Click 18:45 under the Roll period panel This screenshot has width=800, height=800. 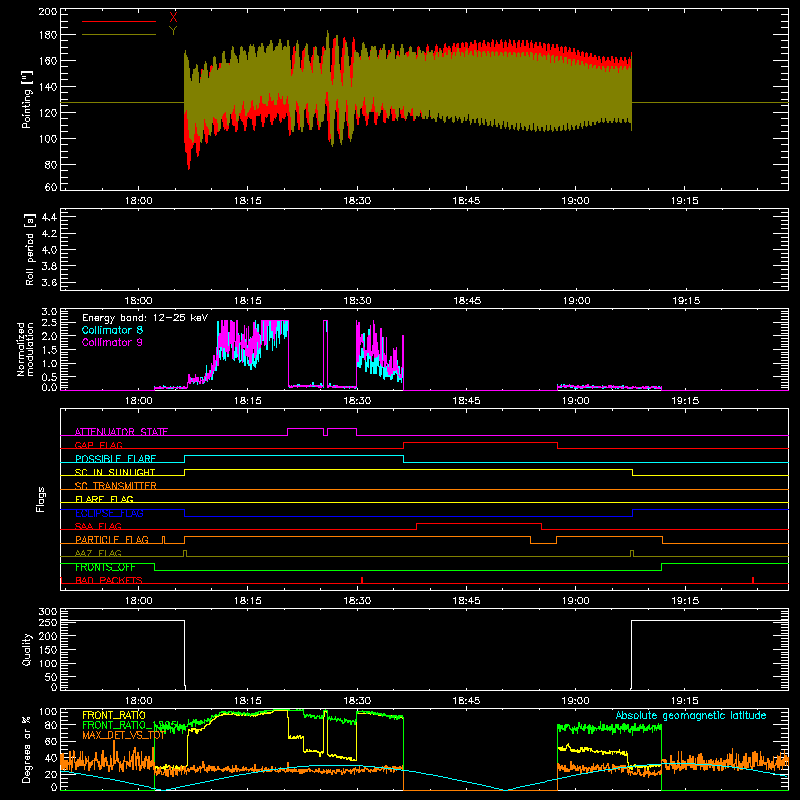pyautogui.click(x=467, y=301)
